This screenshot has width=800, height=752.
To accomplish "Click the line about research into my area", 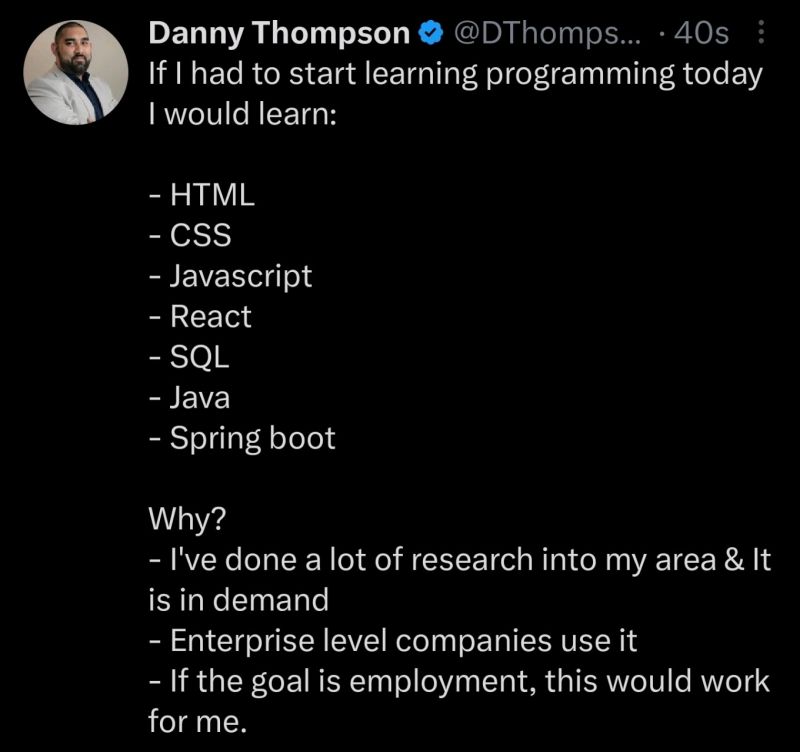I will [x=460, y=560].
